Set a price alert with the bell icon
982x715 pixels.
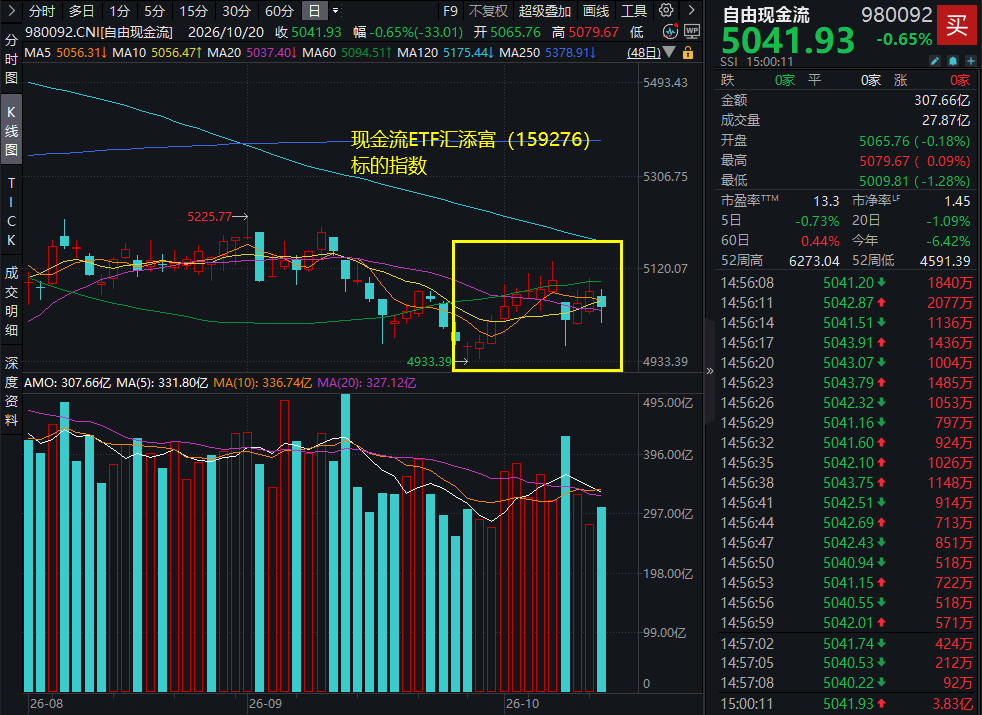tap(953, 61)
